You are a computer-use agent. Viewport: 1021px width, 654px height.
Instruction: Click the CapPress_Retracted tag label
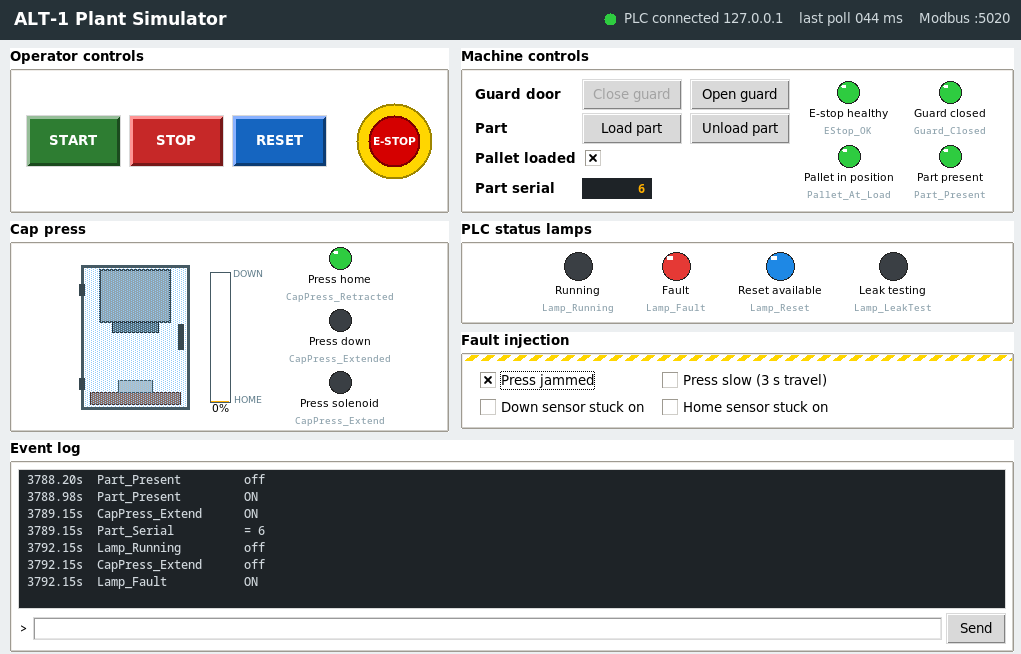tap(340, 297)
